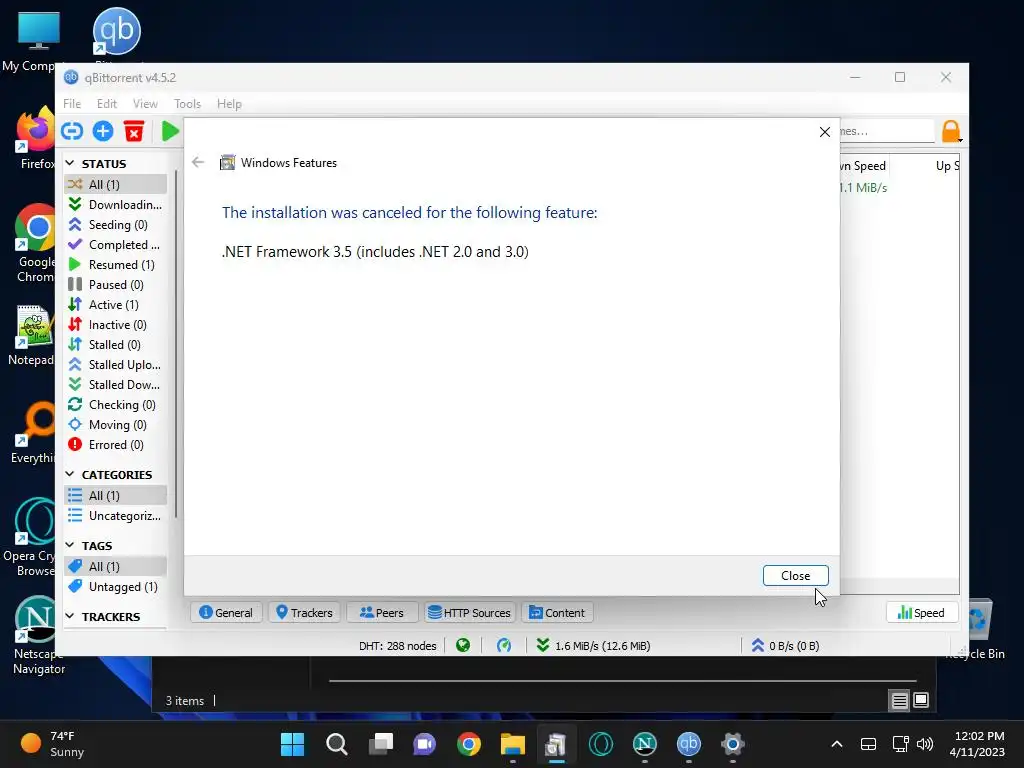Click the red Remove torrent icon
The image size is (1024, 768).
[134, 131]
